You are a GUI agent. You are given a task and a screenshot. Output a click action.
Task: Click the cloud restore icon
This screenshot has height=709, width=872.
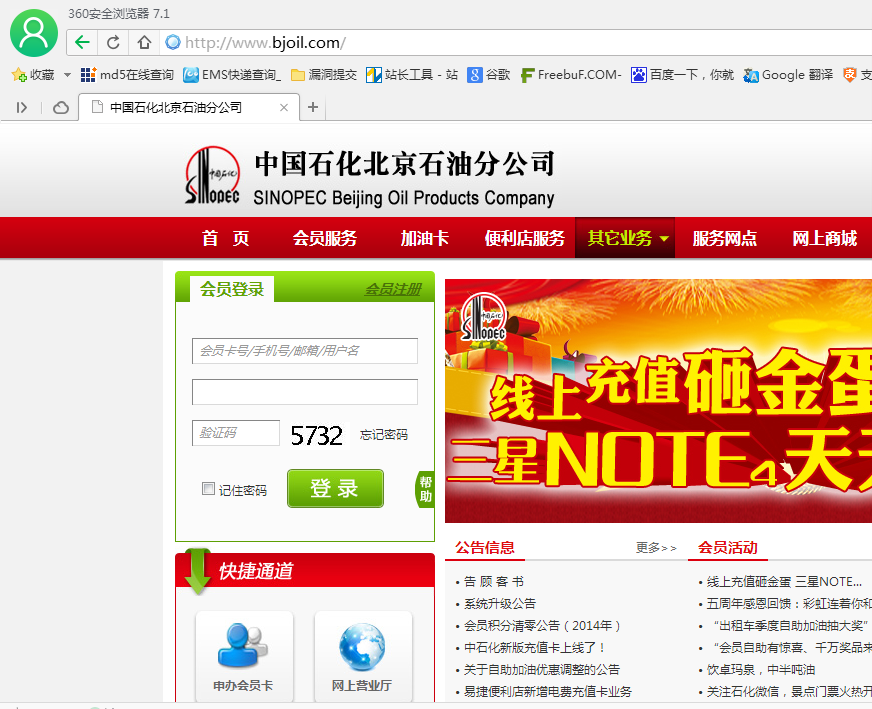click(x=61, y=107)
